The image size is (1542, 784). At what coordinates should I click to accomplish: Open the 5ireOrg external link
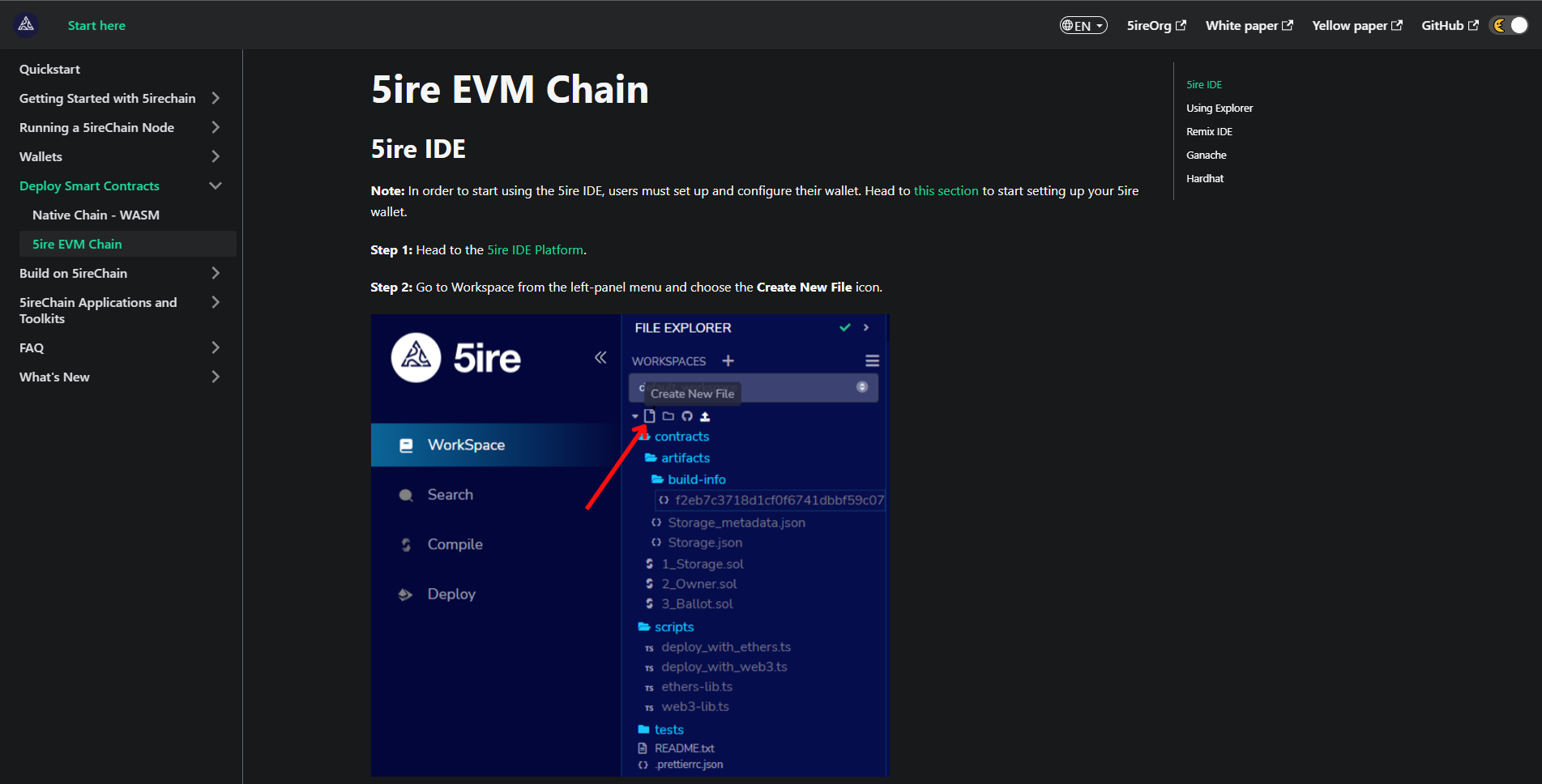1155,26
